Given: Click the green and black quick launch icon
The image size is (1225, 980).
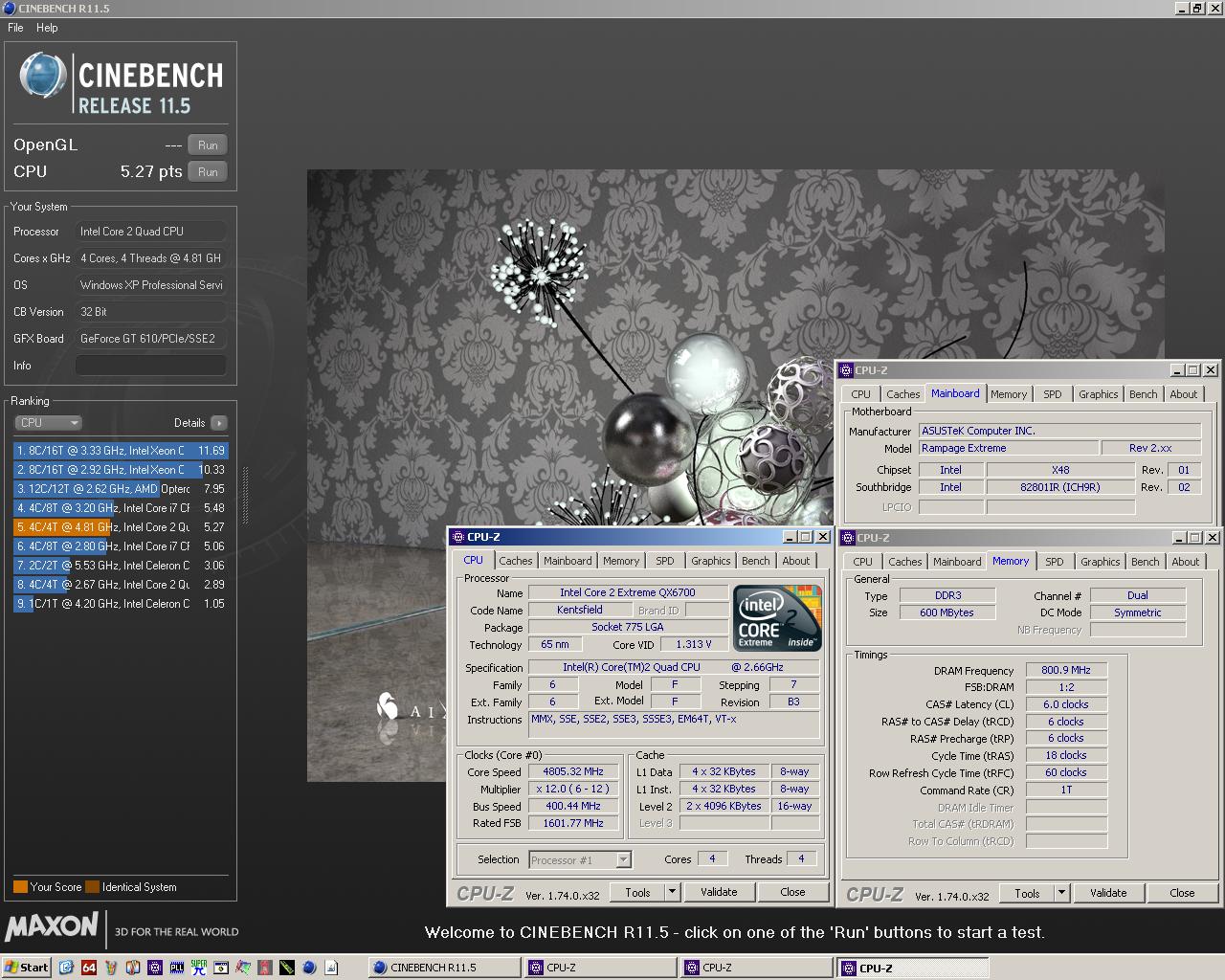Looking at the screenshot, I should pos(287,968).
